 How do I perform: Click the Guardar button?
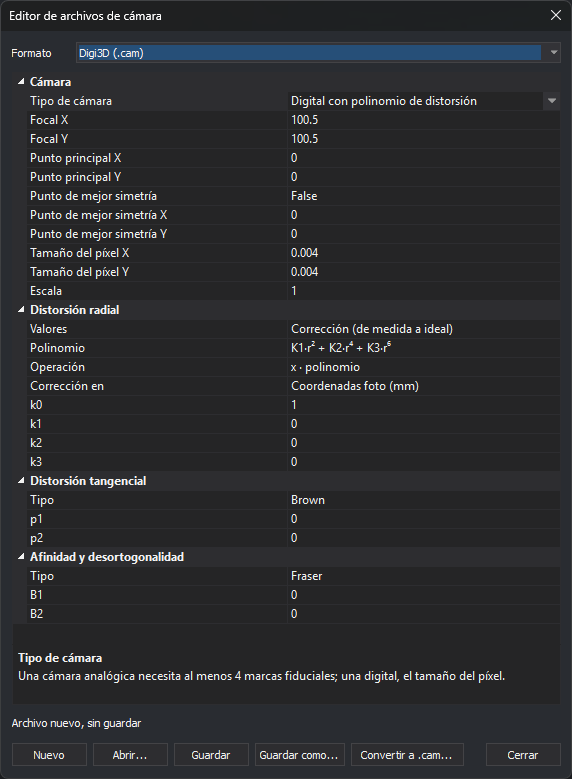(211, 755)
